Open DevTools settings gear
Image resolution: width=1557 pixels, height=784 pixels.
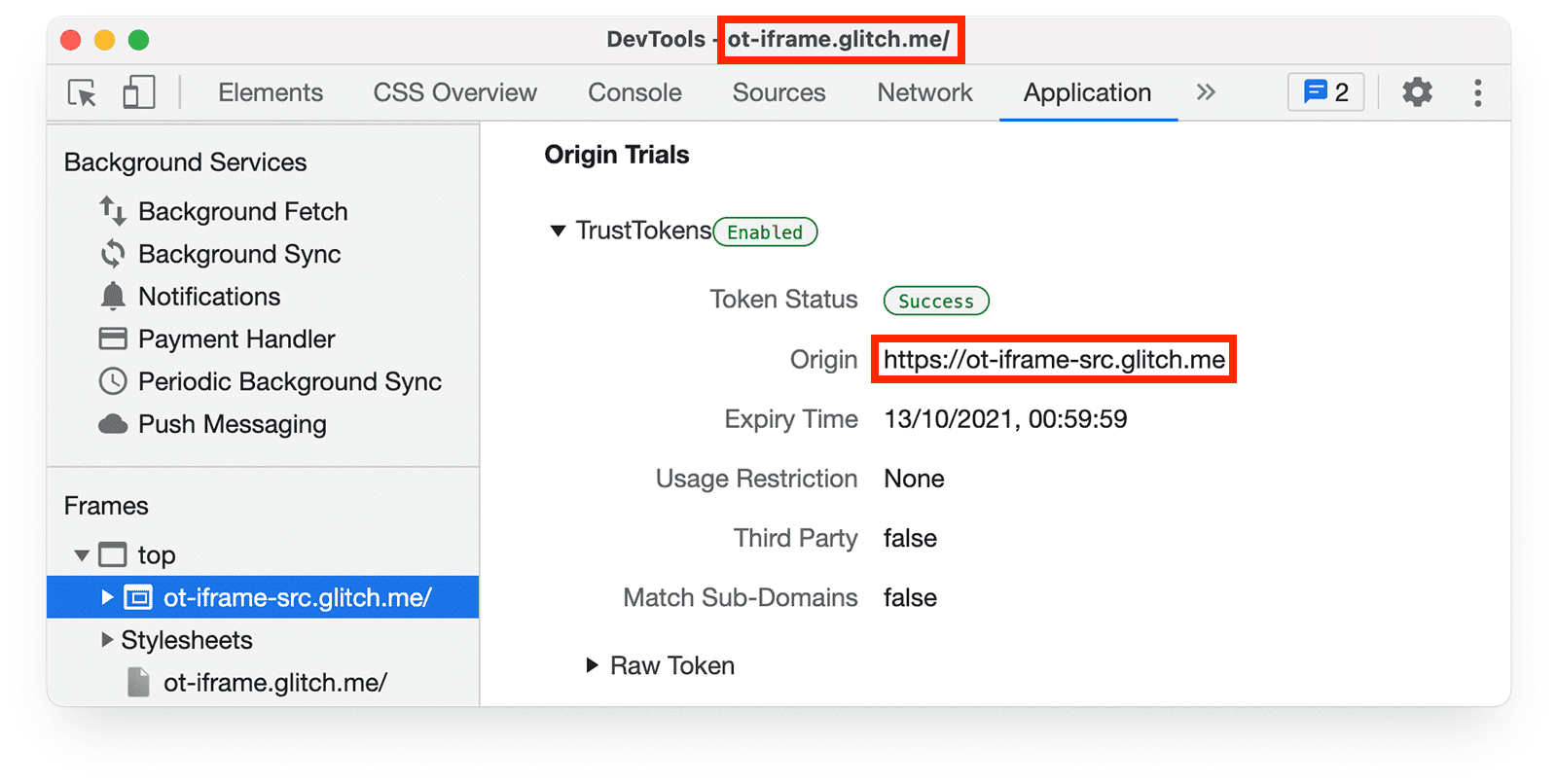click(1417, 92)
